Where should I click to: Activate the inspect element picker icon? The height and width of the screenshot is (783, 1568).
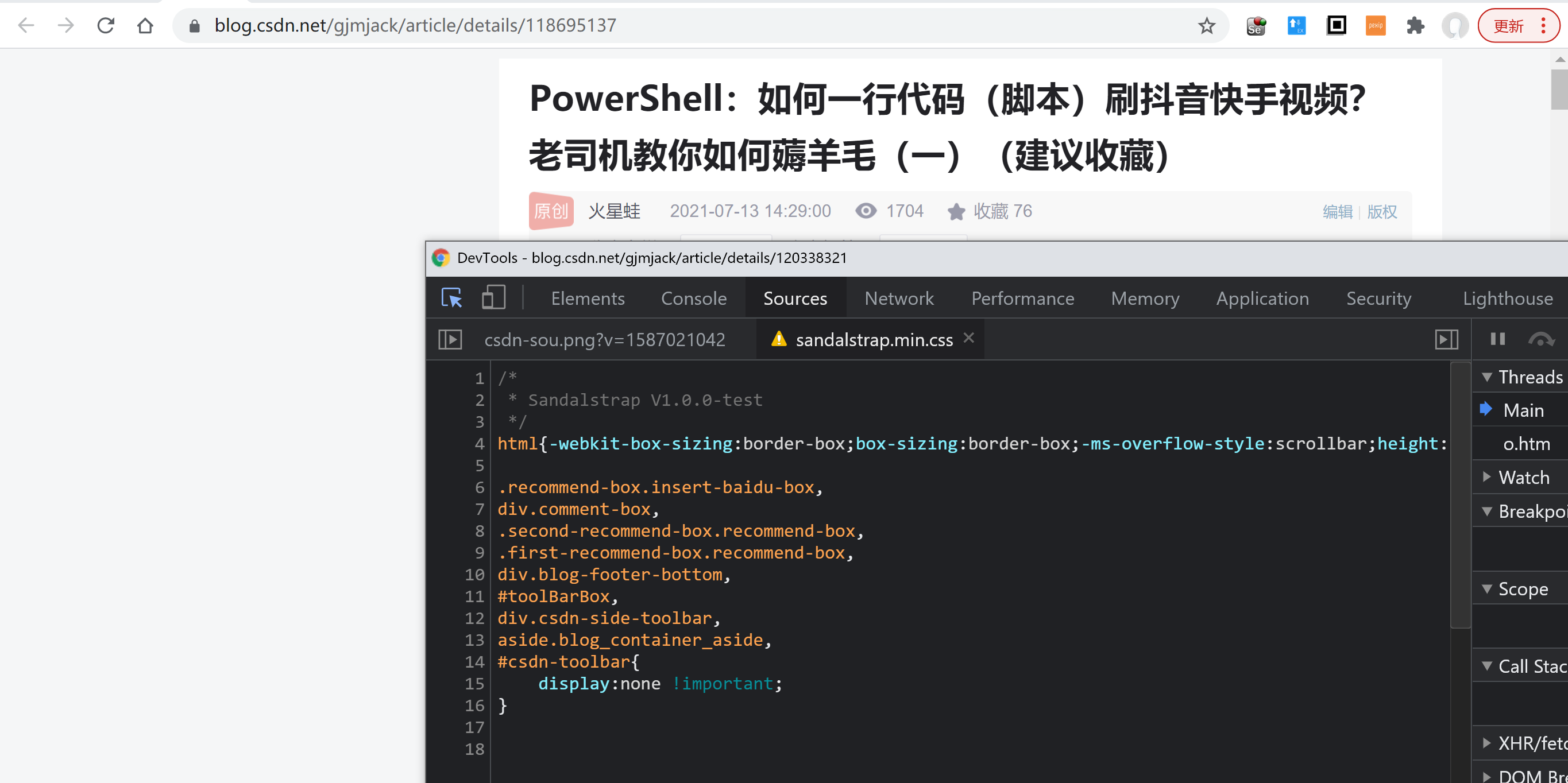click(451, 297)
